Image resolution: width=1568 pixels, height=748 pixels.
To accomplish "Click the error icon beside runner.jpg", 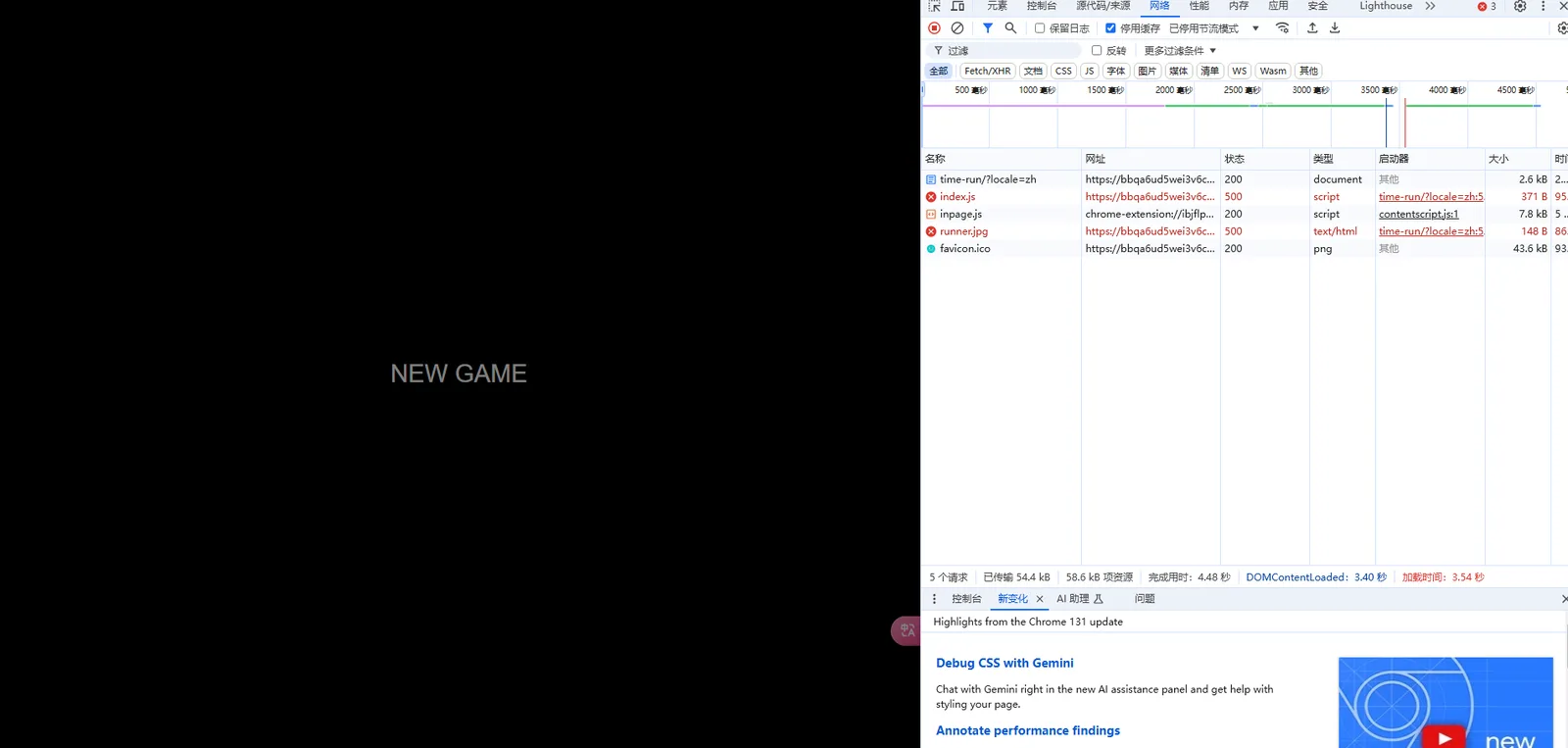I will tap(931, 231).
